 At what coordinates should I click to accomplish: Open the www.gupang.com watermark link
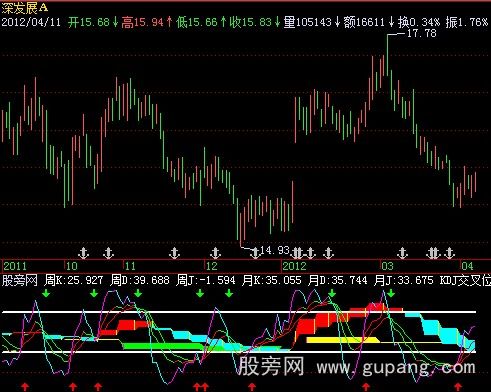point(396,367)
